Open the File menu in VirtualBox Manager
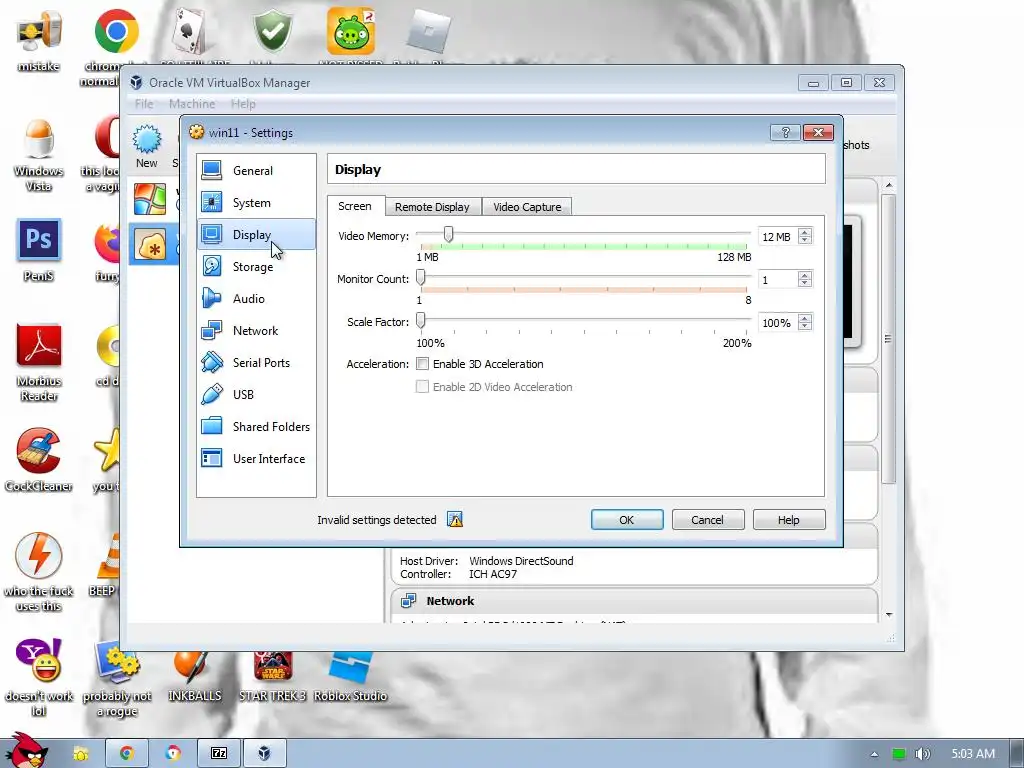The width and height of the screenshot is (1024, 768). pos(144,104)
